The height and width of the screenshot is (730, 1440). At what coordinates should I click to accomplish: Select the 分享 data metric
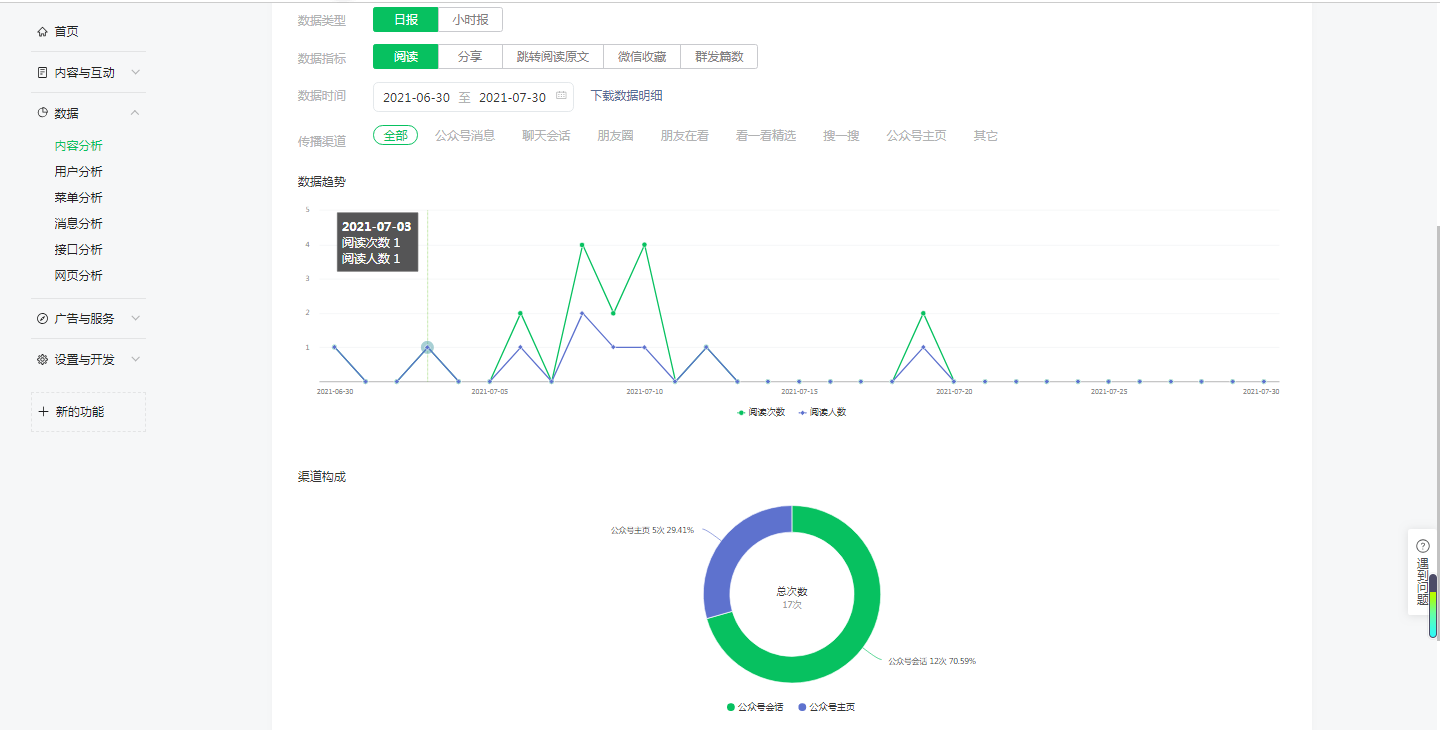point(470,57)
